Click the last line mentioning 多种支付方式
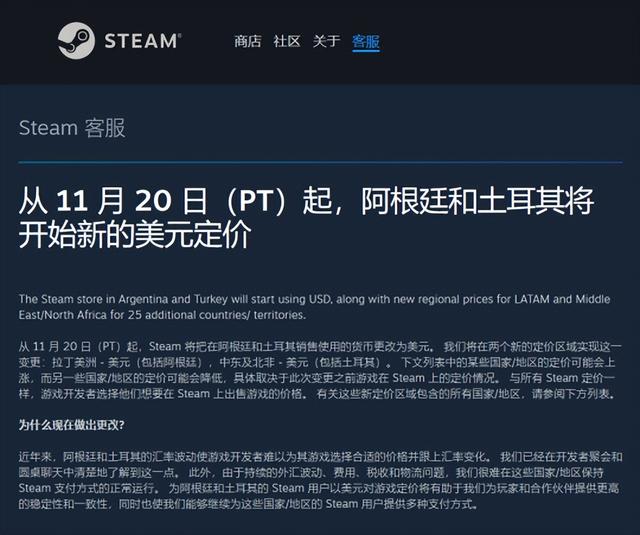The height and width of the screenshot is (535, 640). [248, 504]
